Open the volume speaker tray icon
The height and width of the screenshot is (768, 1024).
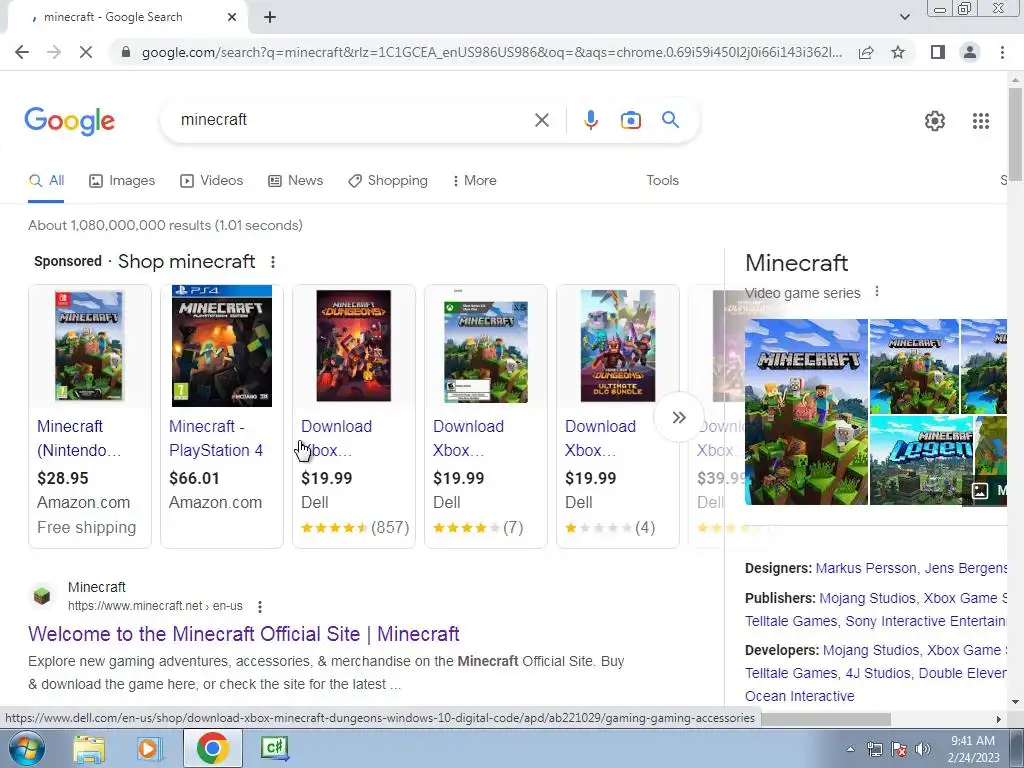[x=923, y=749]
